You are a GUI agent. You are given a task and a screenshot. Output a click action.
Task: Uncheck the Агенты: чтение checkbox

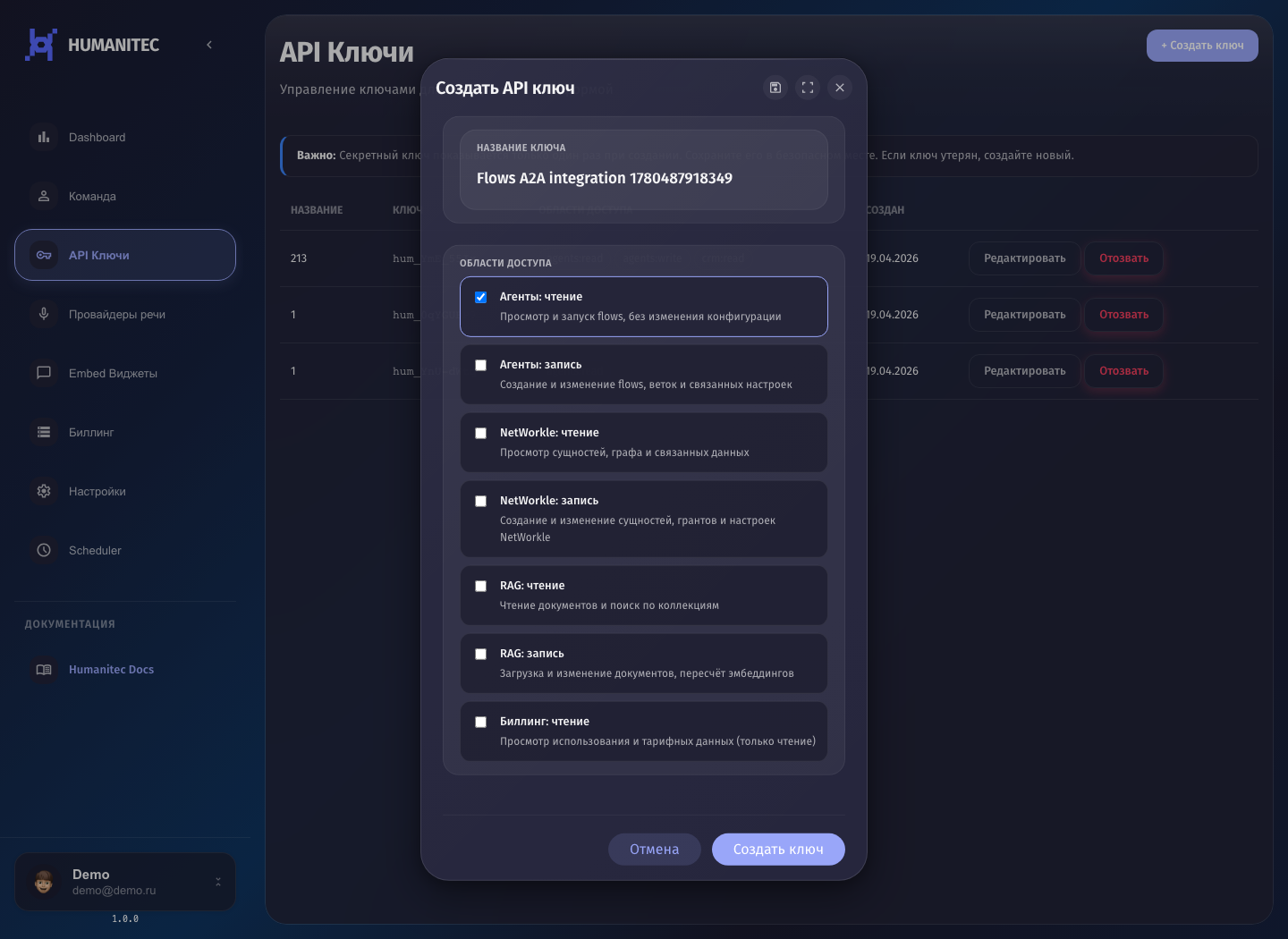click(481, 297)
